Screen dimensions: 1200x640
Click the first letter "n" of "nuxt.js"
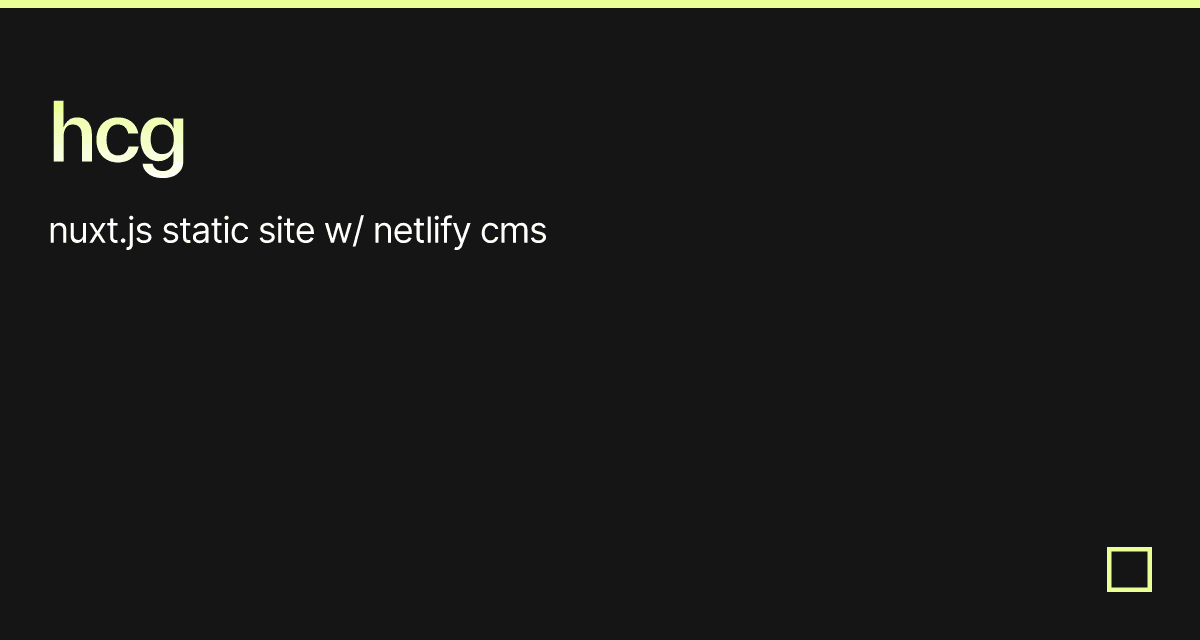[x=57, y=234]
